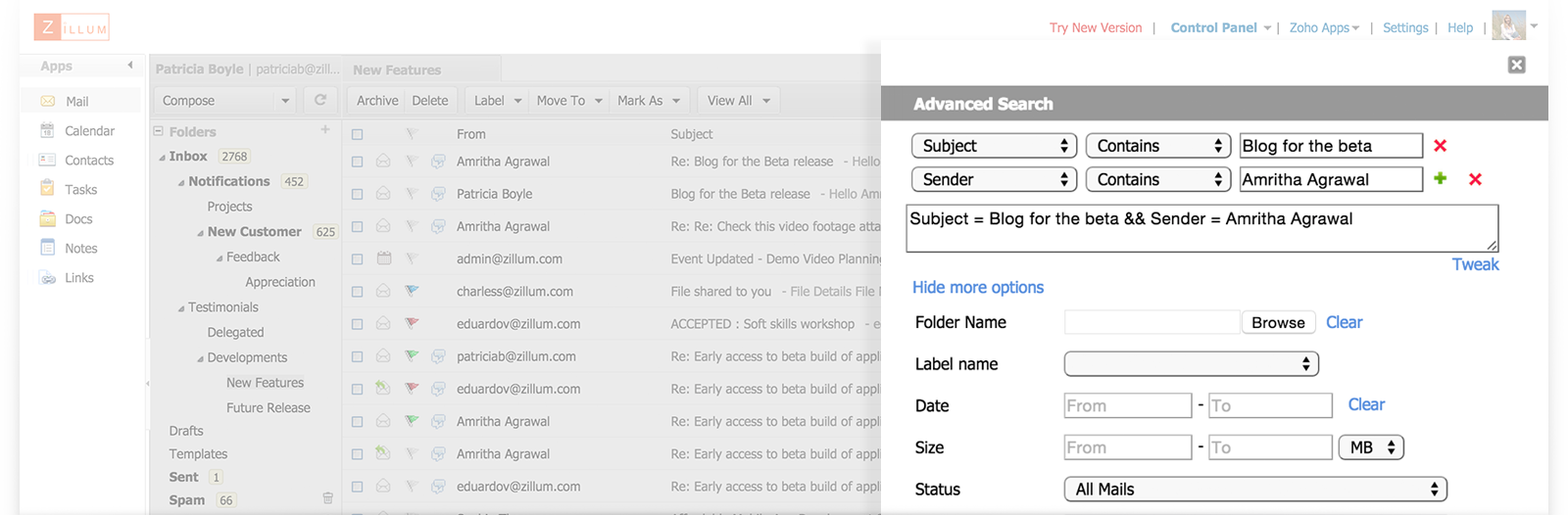Click the Browse folder button
Screen dimensions: 1568x515
[1278, 322]
